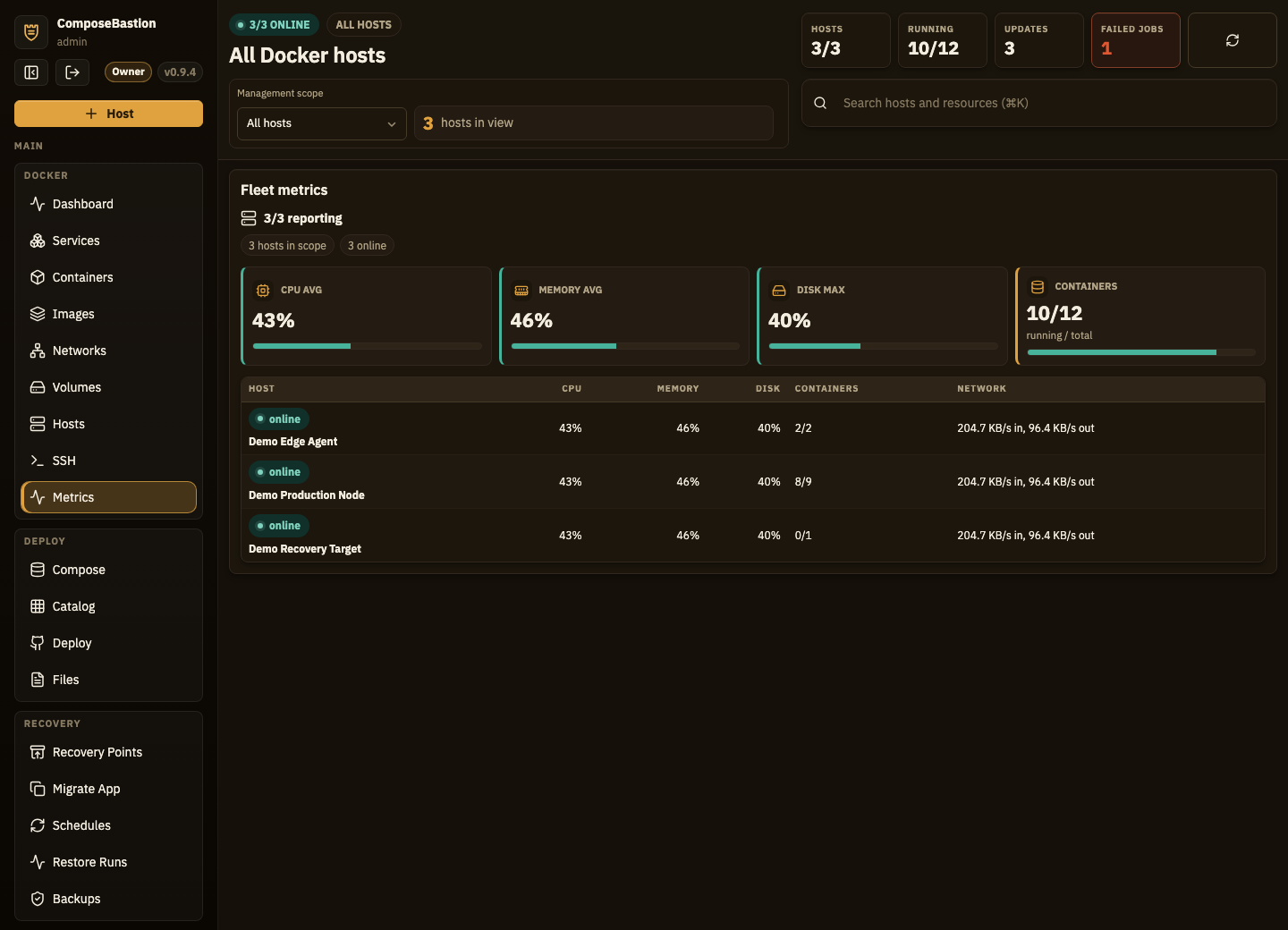Click the Volumes drive icon
Screen dimensions: 1288x930
[x=38, y=387]
